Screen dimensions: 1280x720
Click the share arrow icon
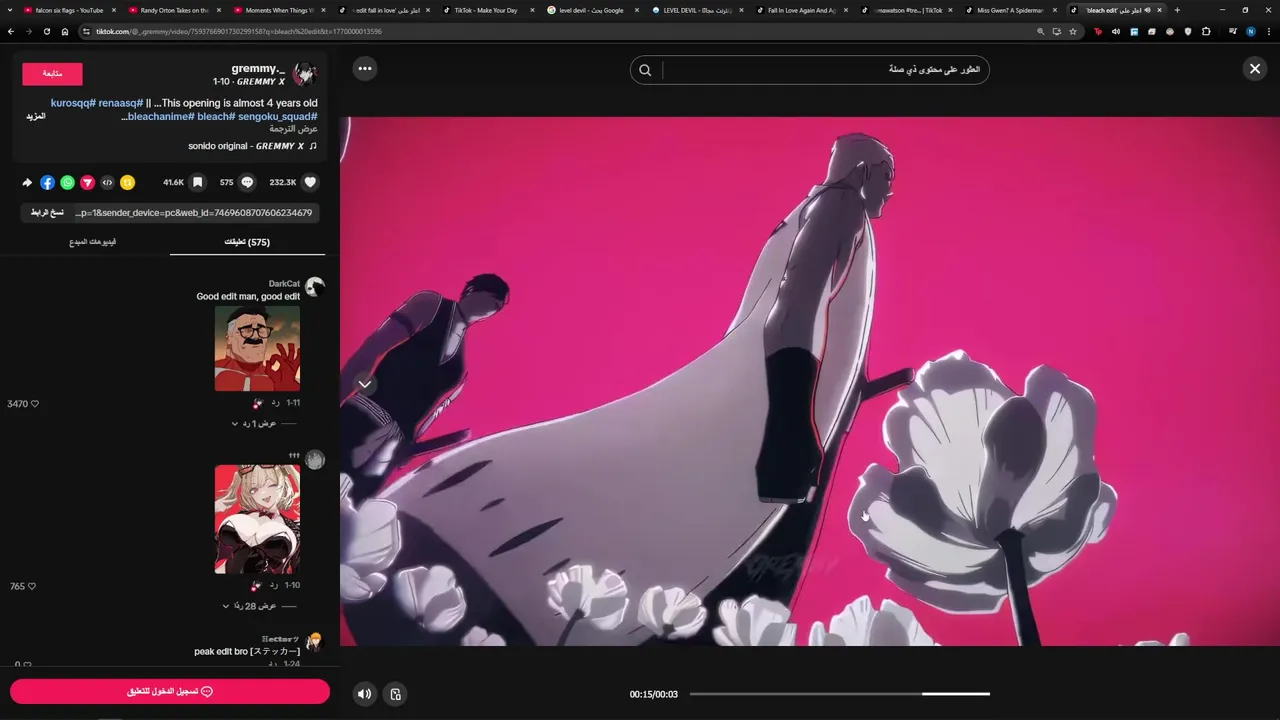tap(27, 182)
